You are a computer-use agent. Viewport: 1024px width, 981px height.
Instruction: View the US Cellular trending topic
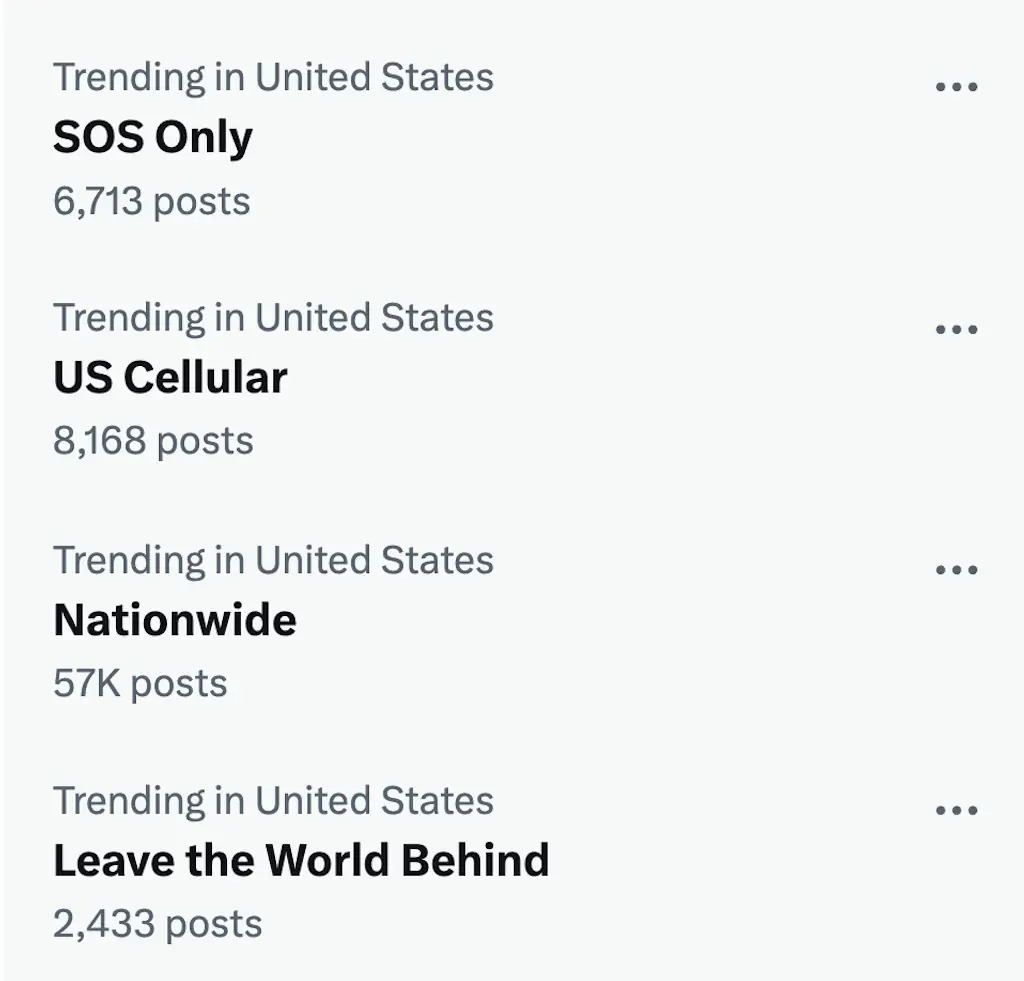point(170,378)
